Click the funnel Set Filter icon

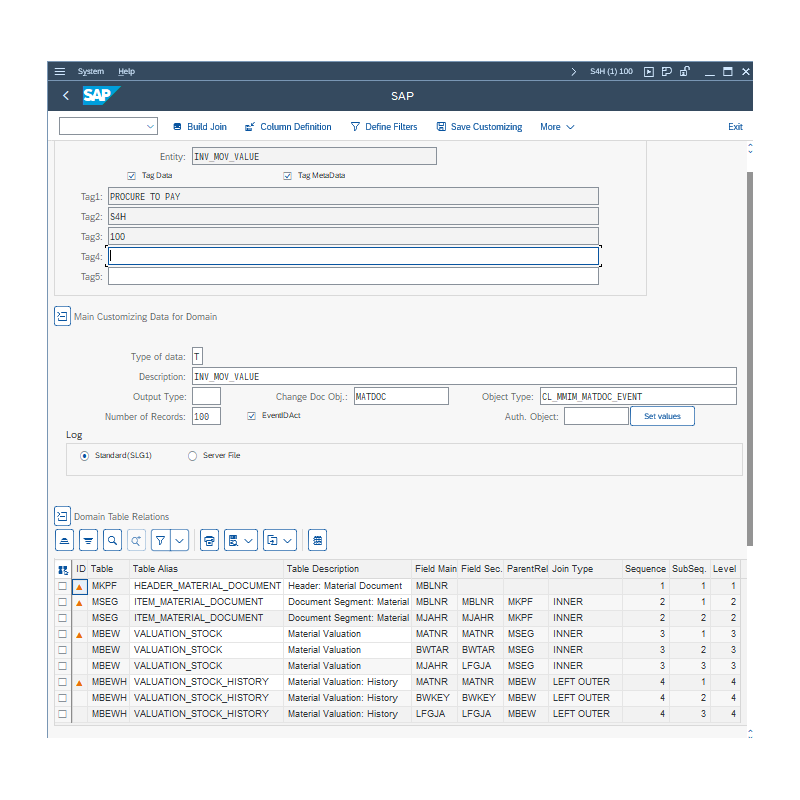click(x=160, y=540)
